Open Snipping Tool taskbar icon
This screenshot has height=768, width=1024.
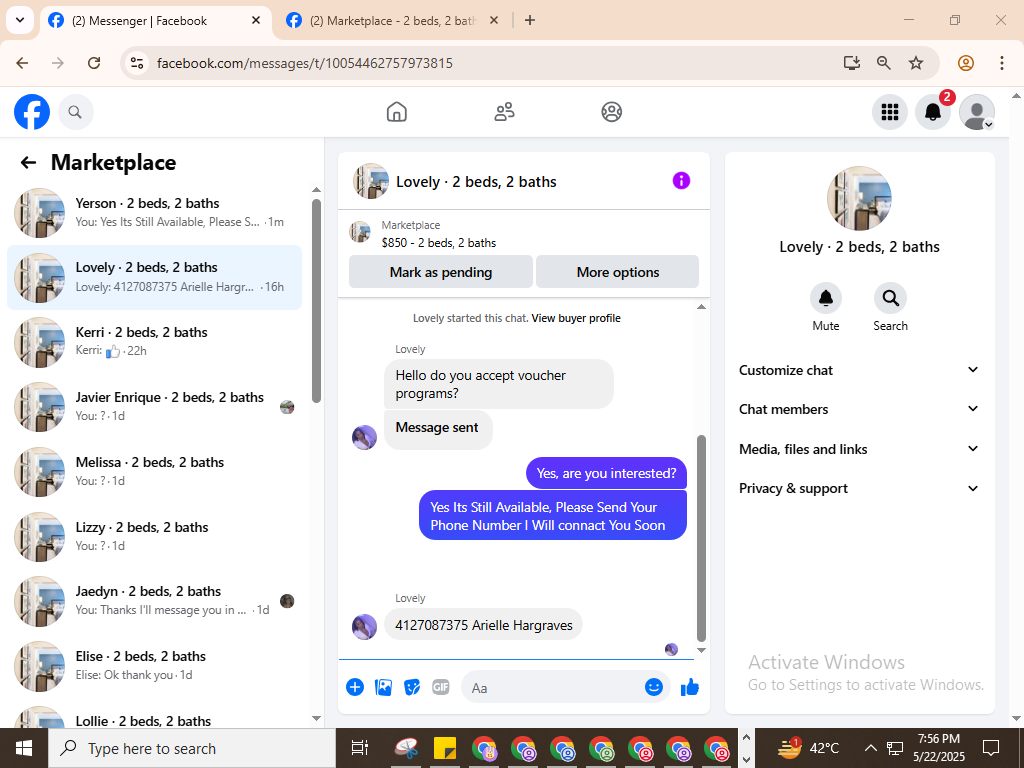pos(406,748)
